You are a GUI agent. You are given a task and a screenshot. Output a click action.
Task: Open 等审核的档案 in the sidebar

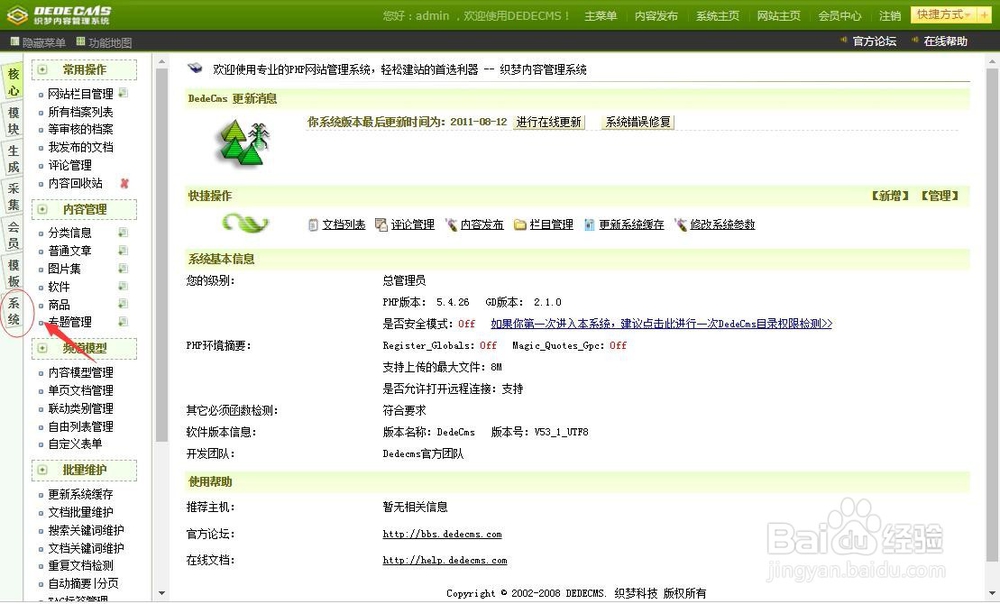80,129
